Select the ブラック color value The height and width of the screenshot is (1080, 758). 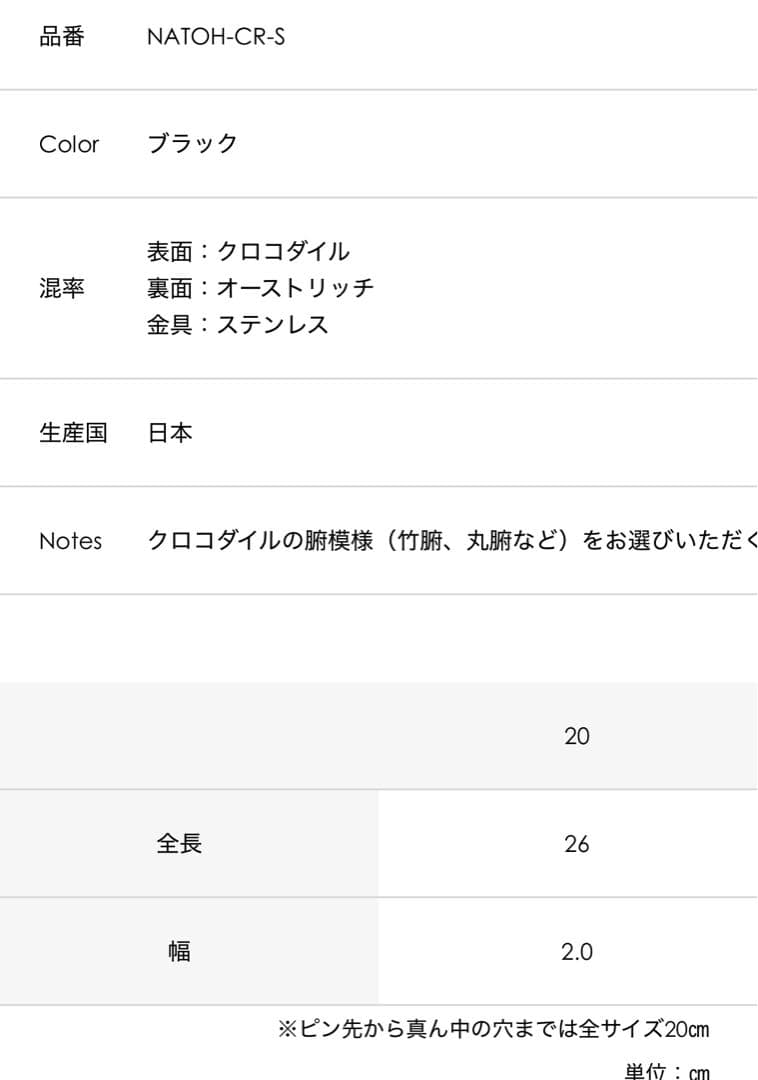[x=193, y=144]
